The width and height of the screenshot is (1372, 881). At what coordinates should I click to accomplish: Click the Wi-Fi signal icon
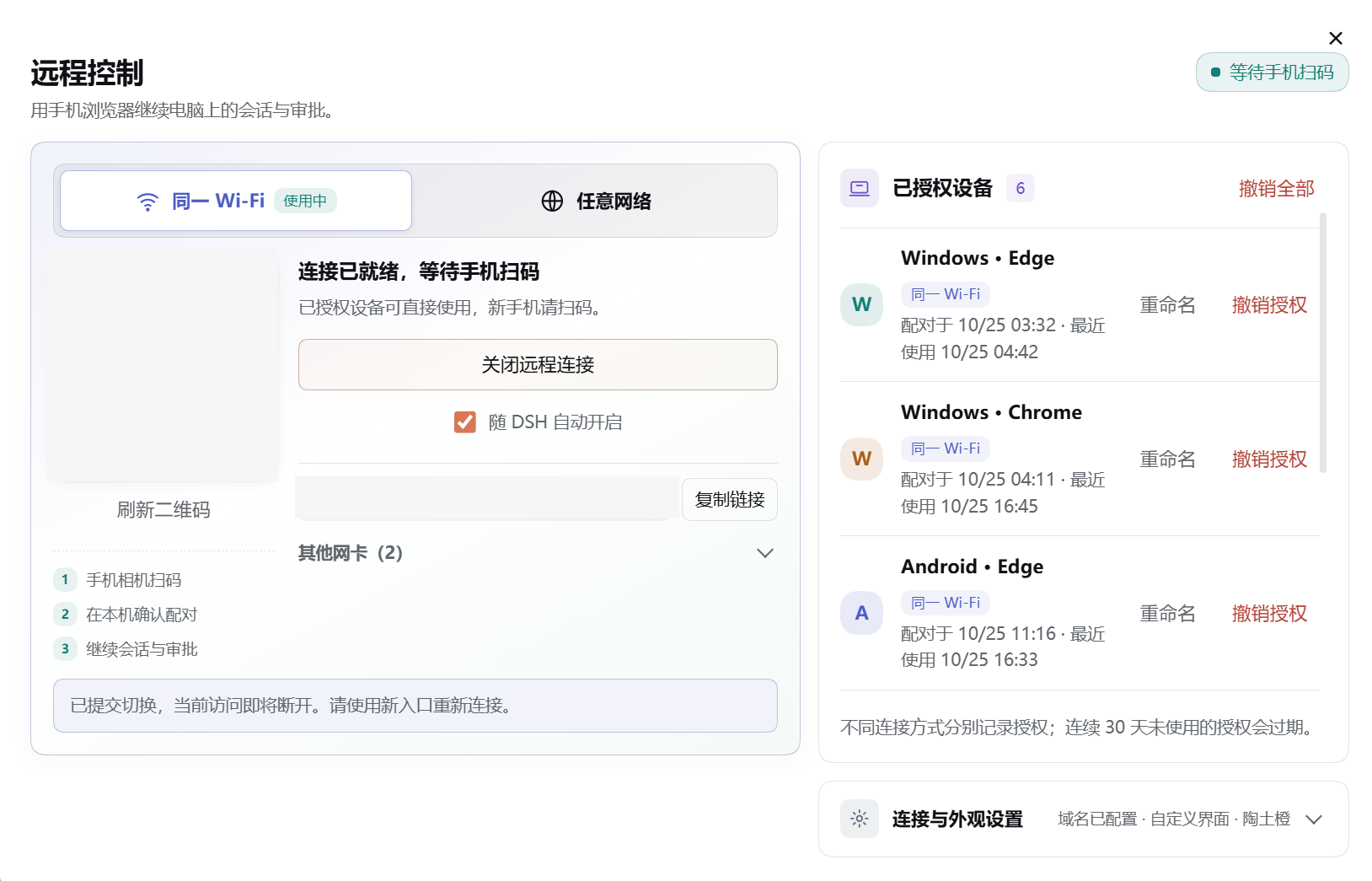(x=147, y=201)
